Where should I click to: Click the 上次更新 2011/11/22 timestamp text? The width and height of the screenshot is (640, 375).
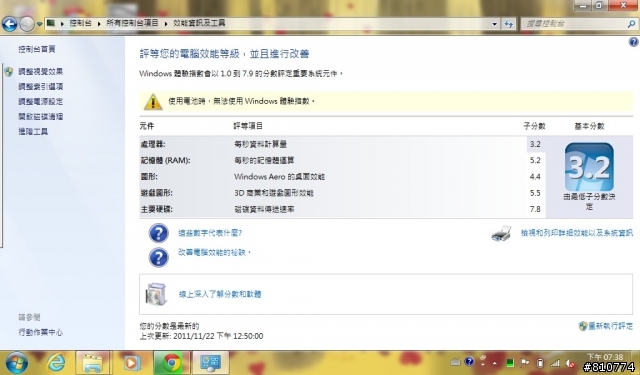[201, 336]
